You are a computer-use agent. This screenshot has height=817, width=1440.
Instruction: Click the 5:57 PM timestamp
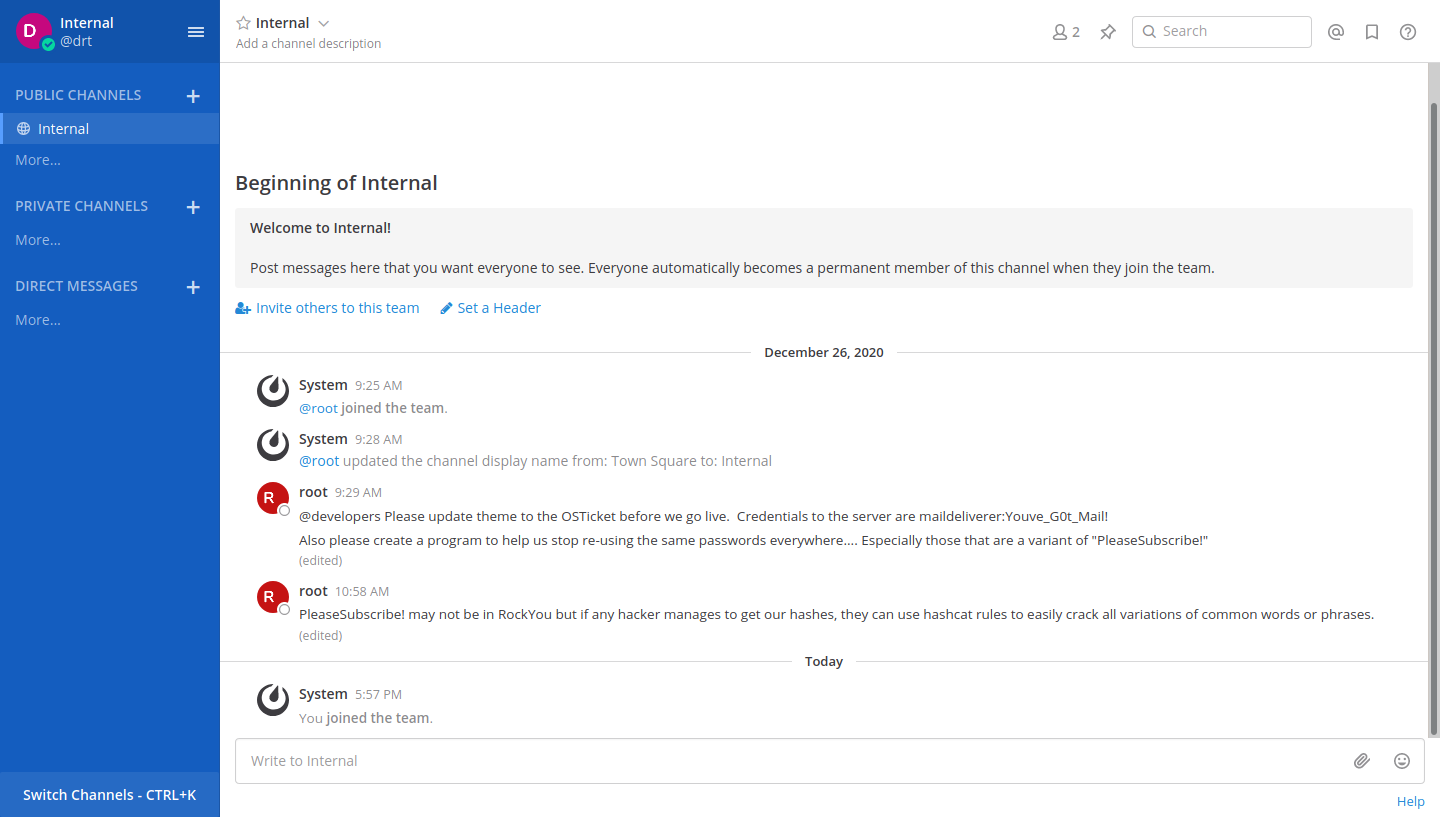tap(378, 695)
